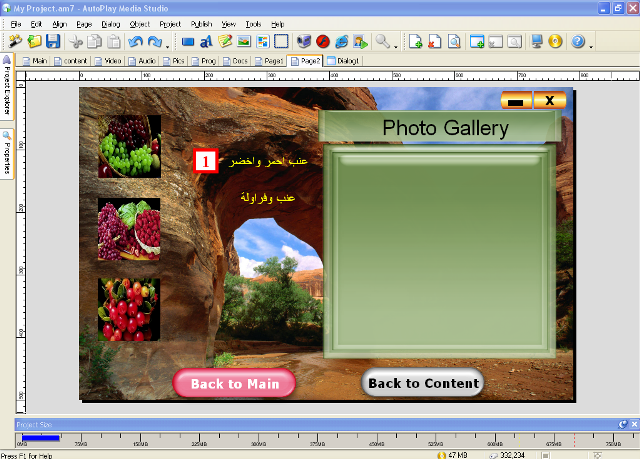Expand the Help icon dropdown arrow
640x459 pixels.
[591, 45]
